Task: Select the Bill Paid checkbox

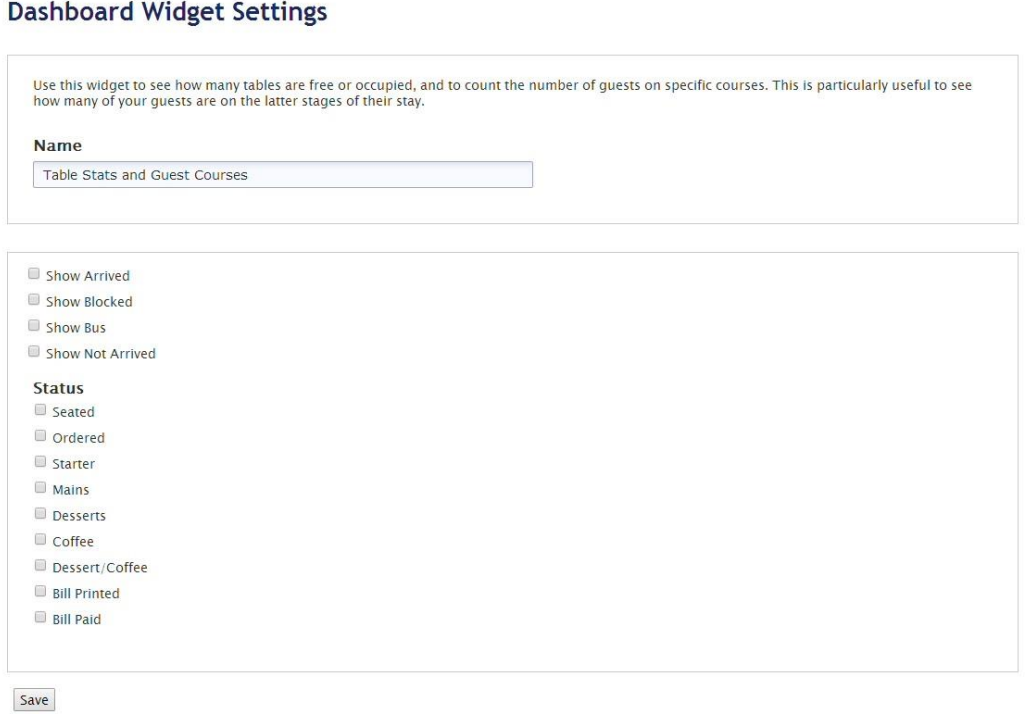Action: pyautogui.click(x=40, y=618)
